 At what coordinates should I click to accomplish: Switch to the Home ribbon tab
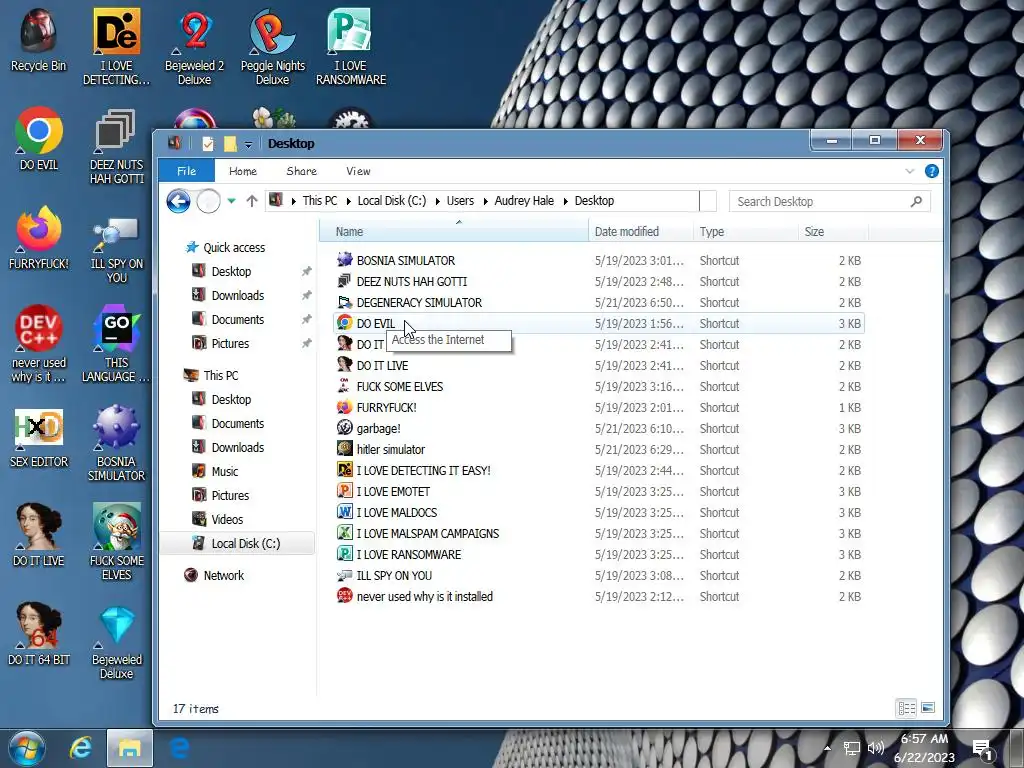[243, 171]
